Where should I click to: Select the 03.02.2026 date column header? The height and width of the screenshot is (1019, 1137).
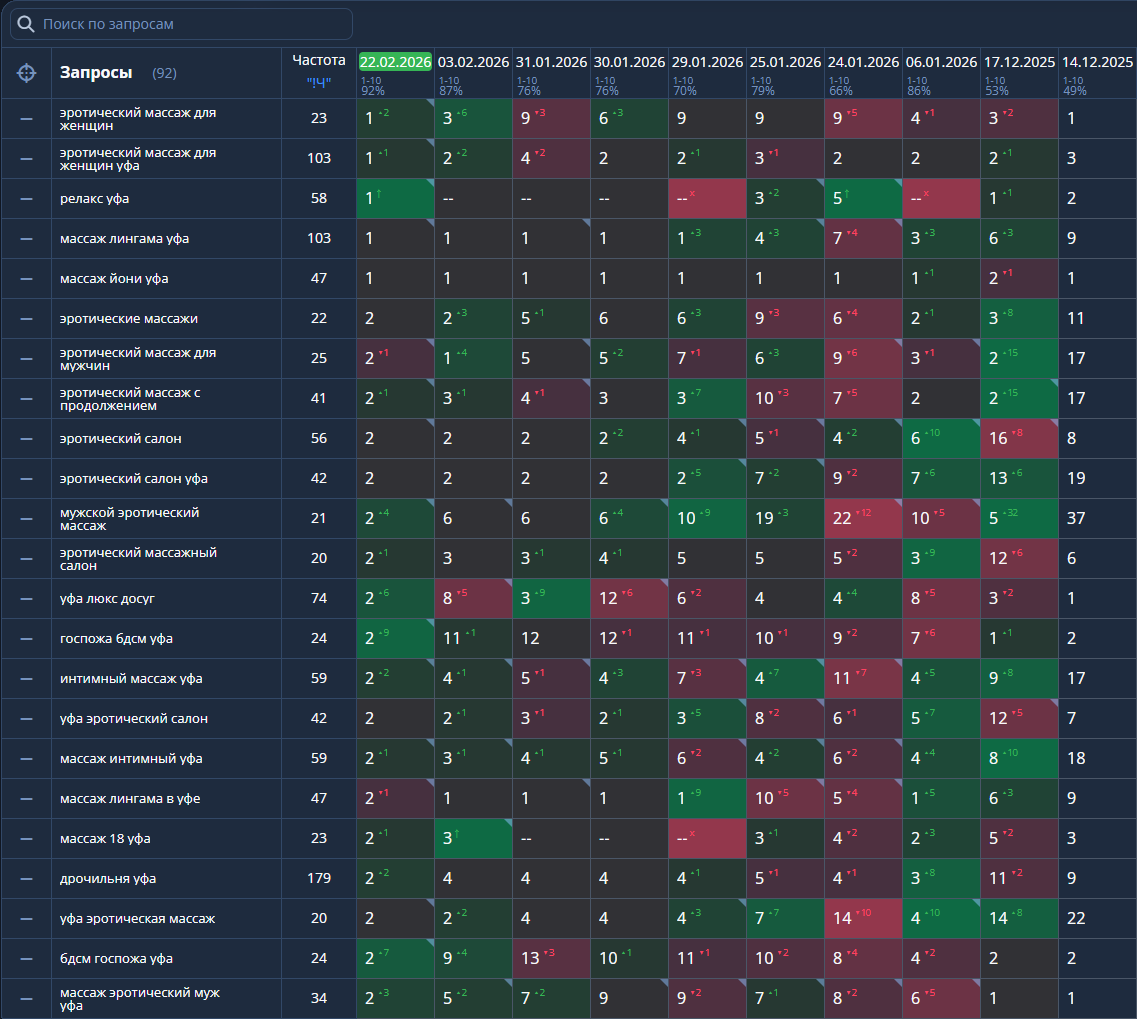[474, 62]
